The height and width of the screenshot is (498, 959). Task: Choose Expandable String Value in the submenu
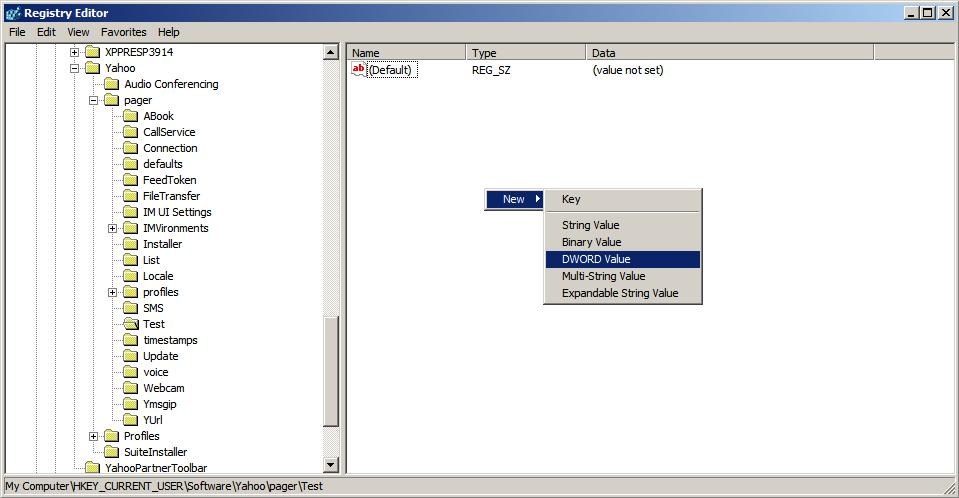click(x=623, y=293)
